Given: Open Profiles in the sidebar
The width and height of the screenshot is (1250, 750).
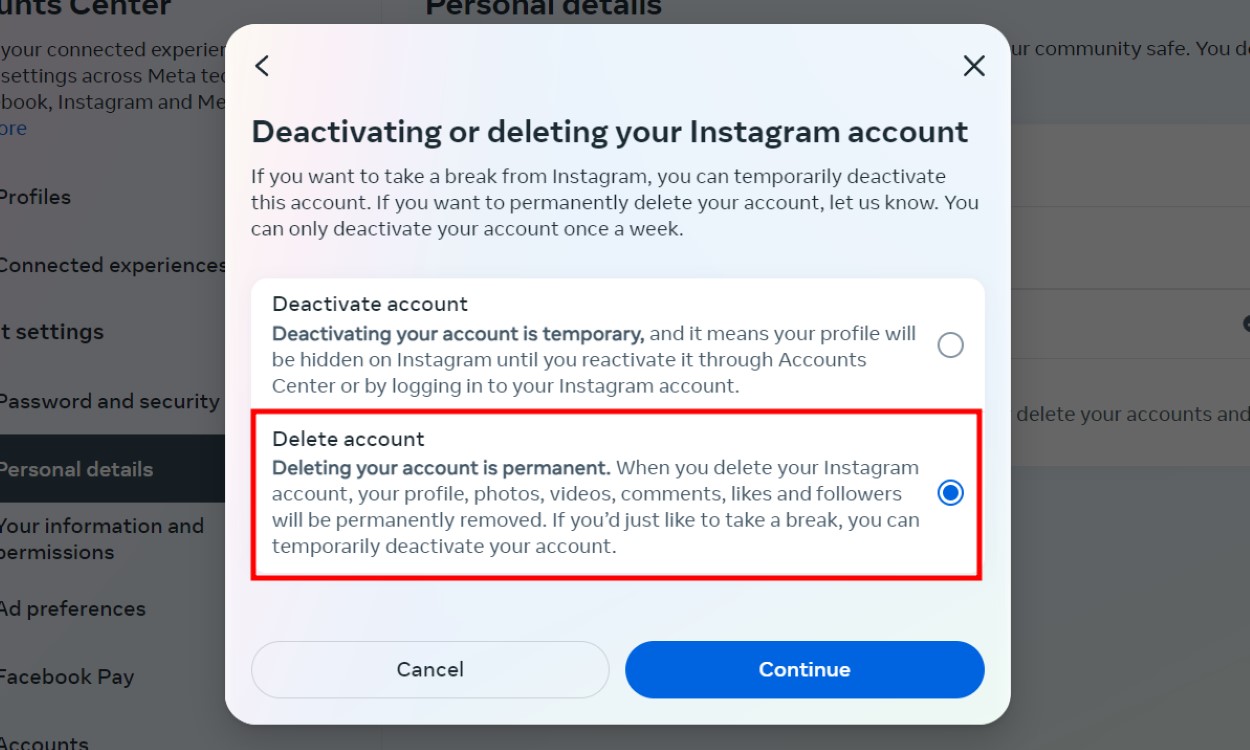Looking at the screenshot, I should (x=35, y=197).
